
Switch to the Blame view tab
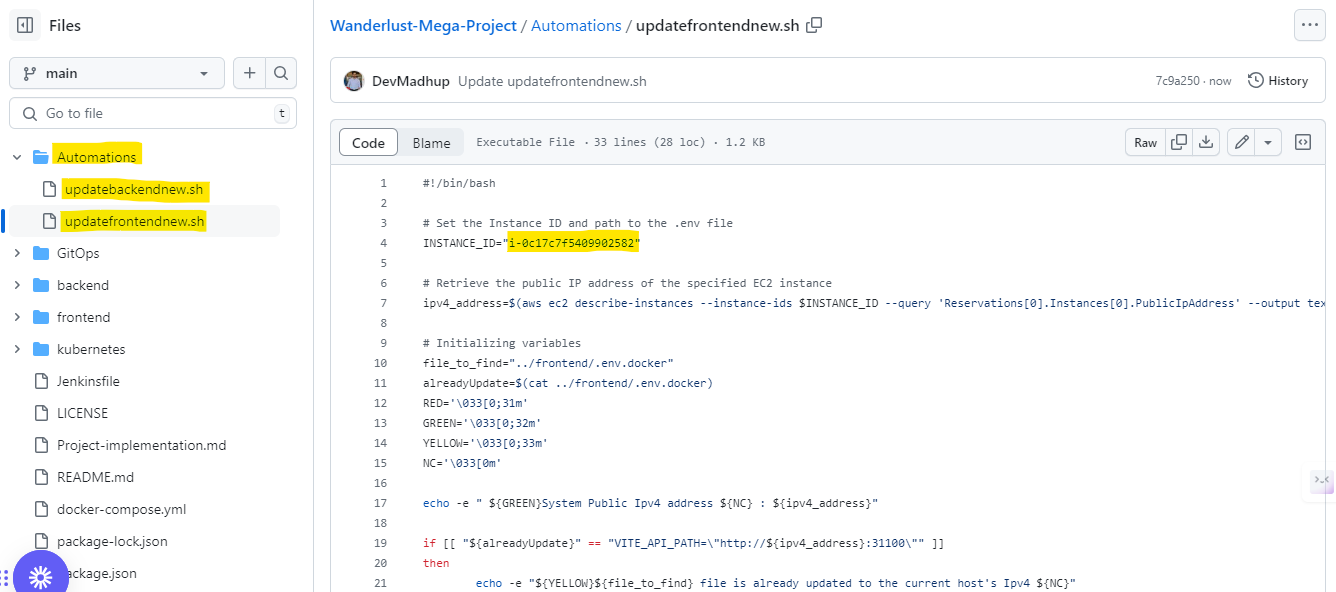(431, 143)
